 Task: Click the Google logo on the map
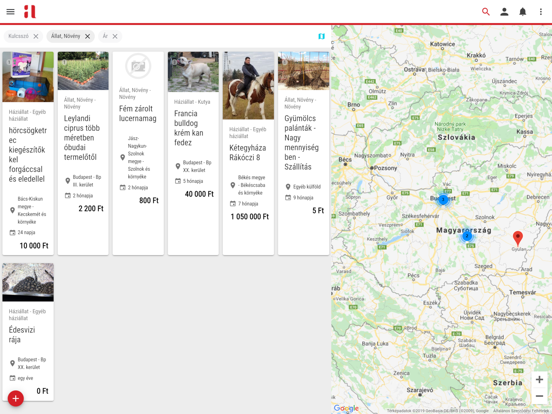[346, 408]
